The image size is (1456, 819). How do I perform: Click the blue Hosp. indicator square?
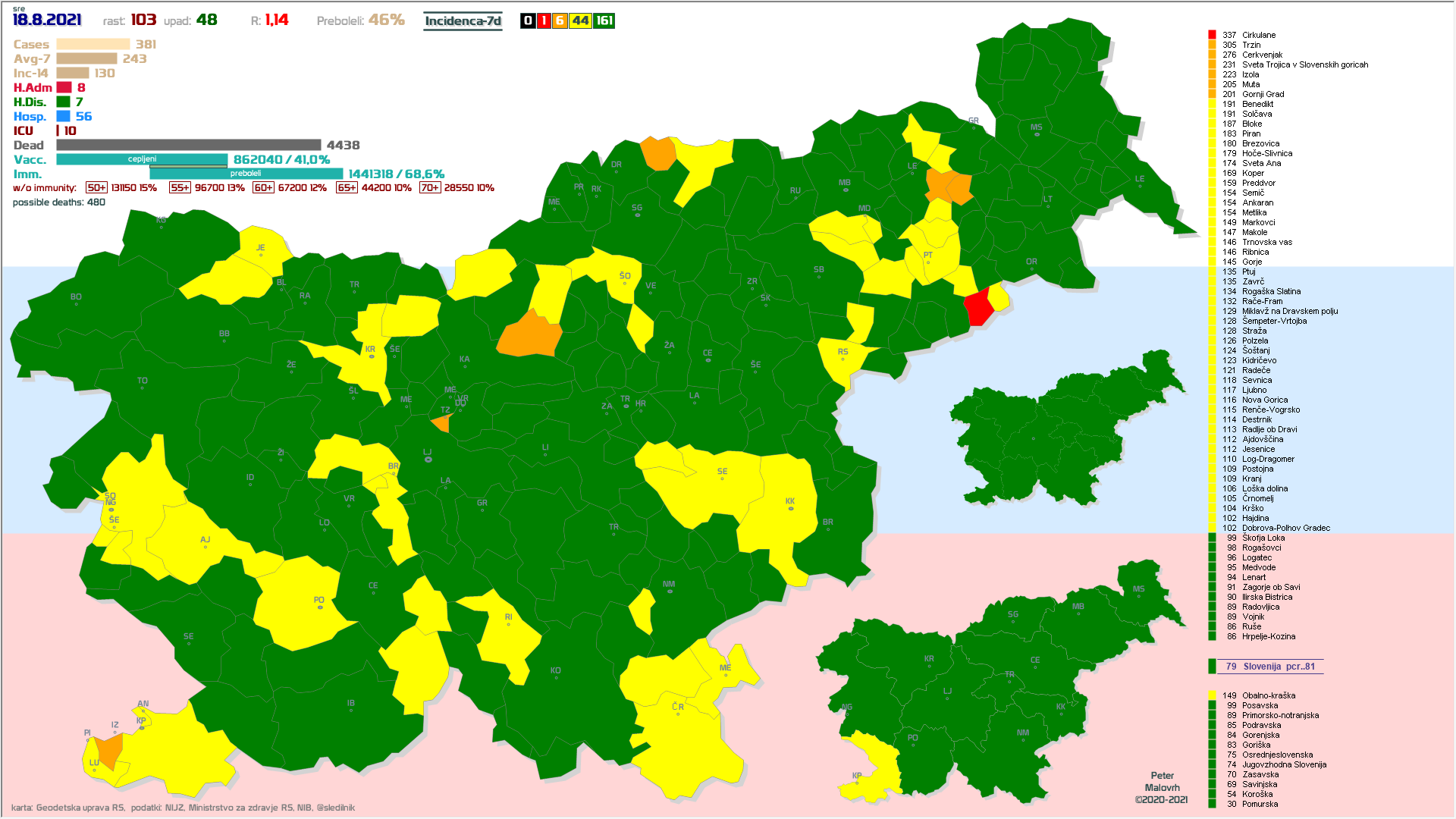pyautogui.click(x=64, y=116)
